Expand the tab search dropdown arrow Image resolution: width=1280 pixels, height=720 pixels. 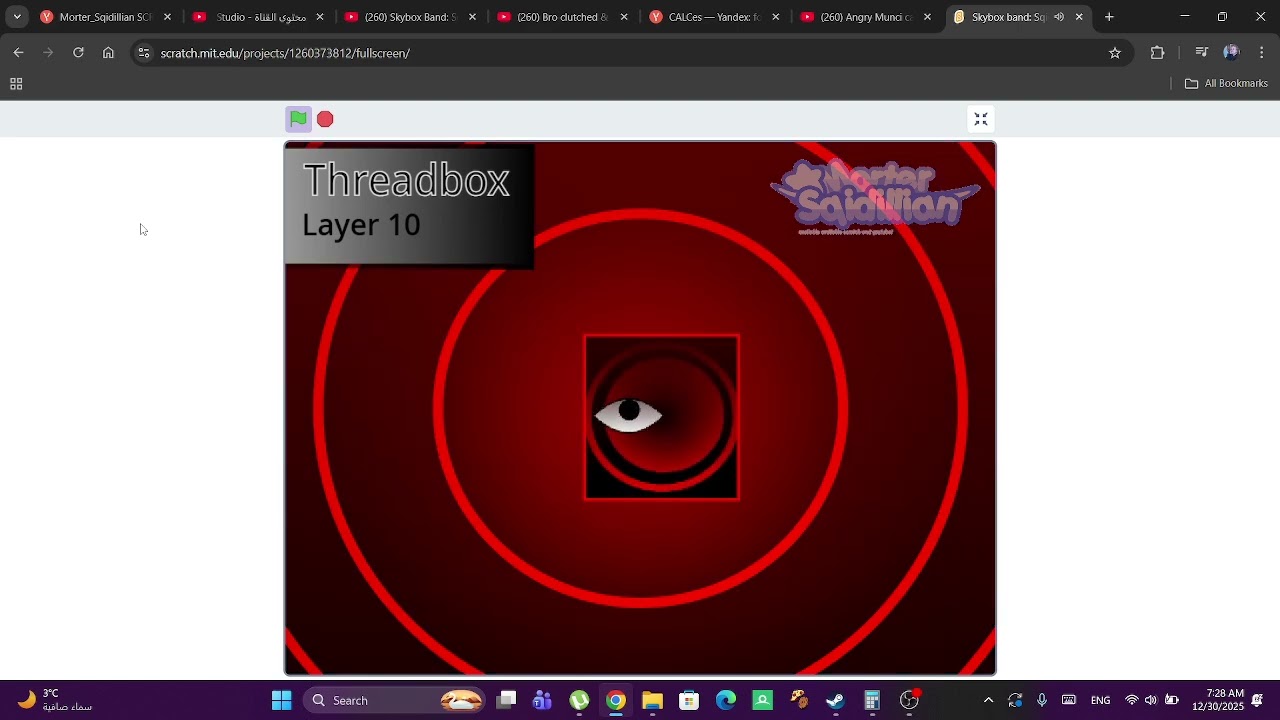click(x=17, y=17)
